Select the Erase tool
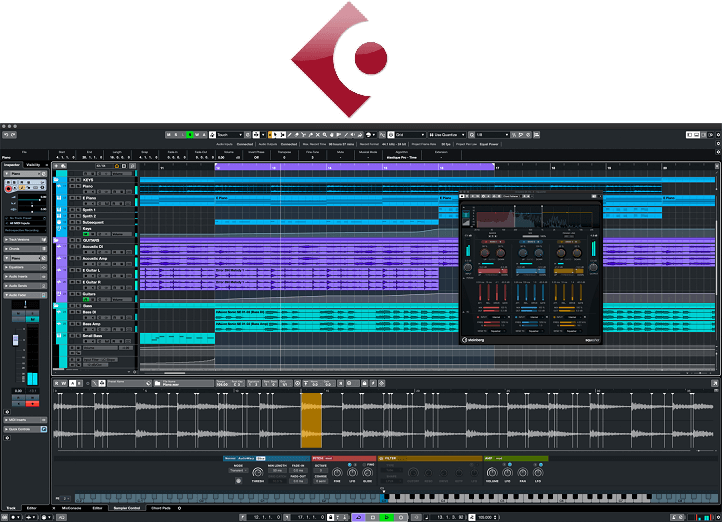 point(297,135)
